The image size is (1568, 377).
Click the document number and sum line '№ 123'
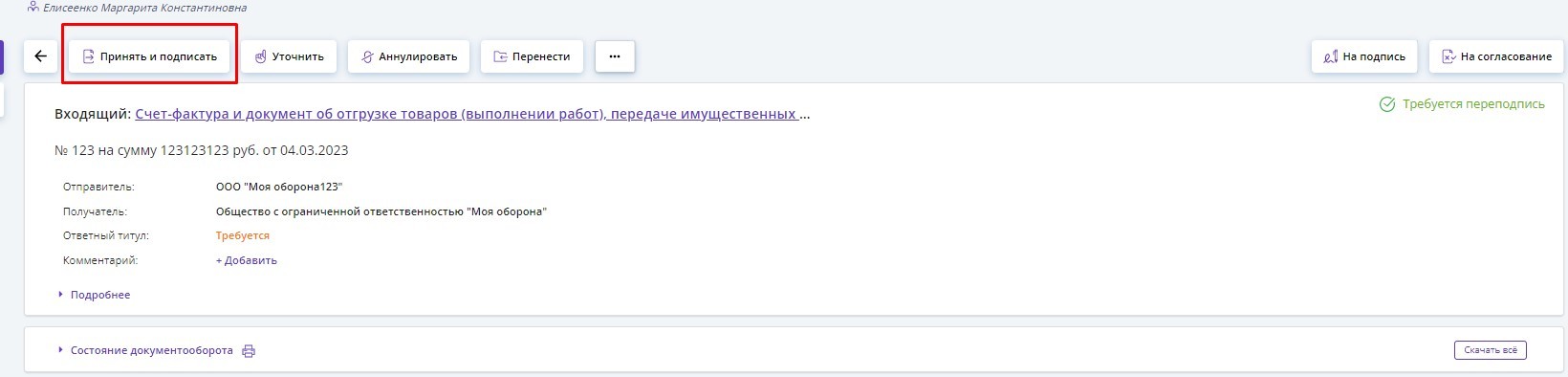tap(202, 150)
